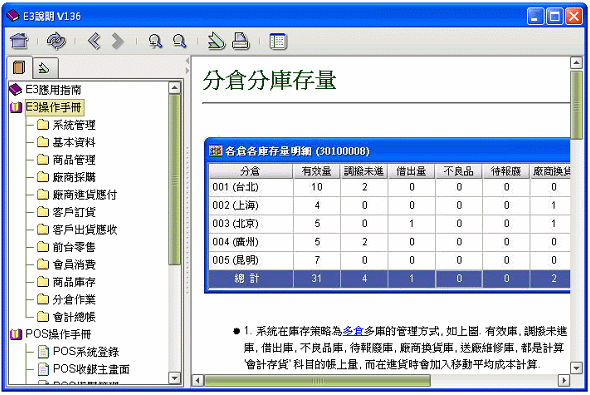Click the second magnifier zoom icon
The height and width of the screenshot is (395, 590).
179,41
